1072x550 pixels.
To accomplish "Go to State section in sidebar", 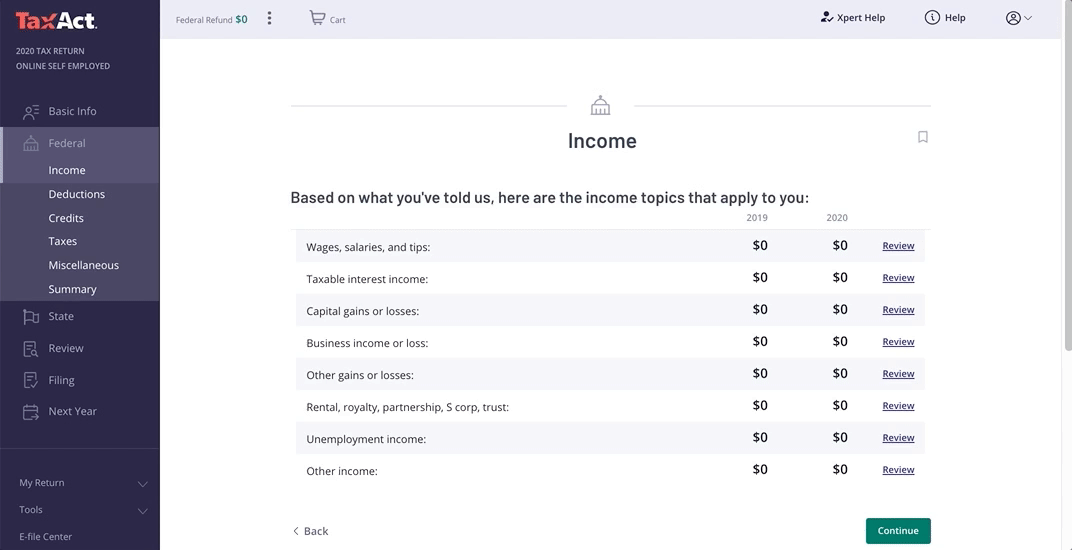I will click(61, 316).
